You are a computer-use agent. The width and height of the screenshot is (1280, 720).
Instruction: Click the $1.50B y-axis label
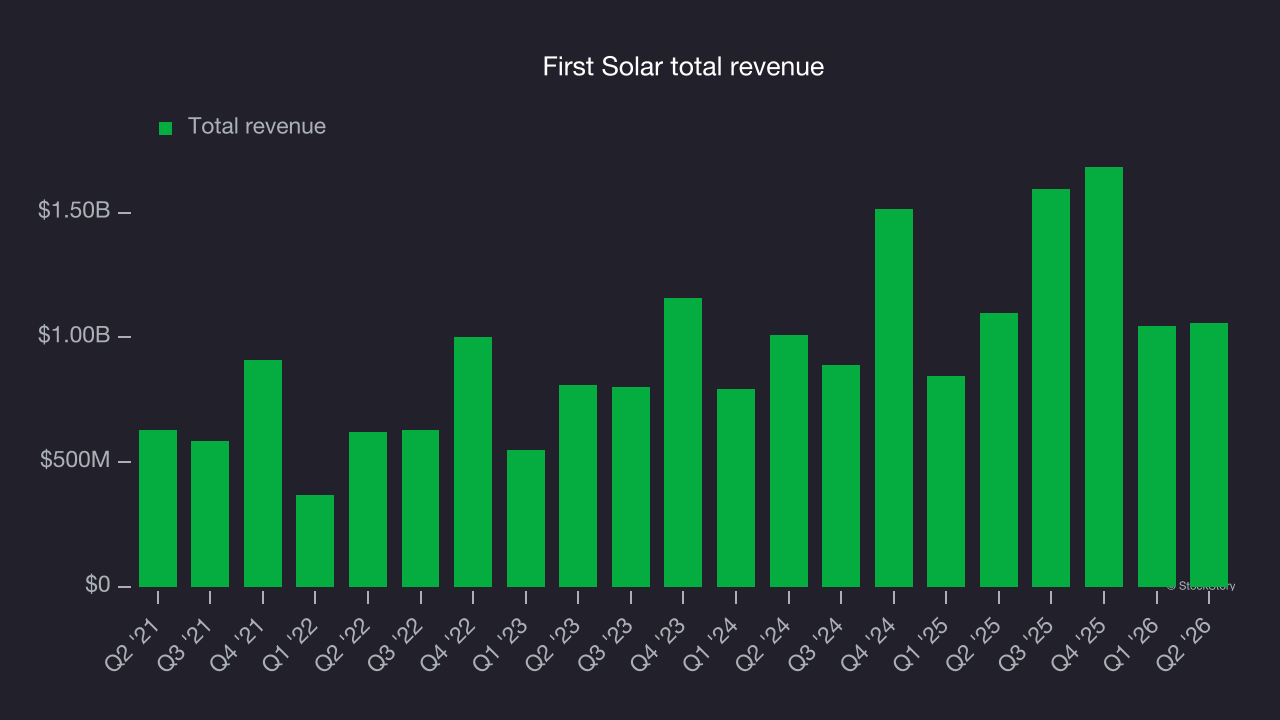tap(74, 211)
